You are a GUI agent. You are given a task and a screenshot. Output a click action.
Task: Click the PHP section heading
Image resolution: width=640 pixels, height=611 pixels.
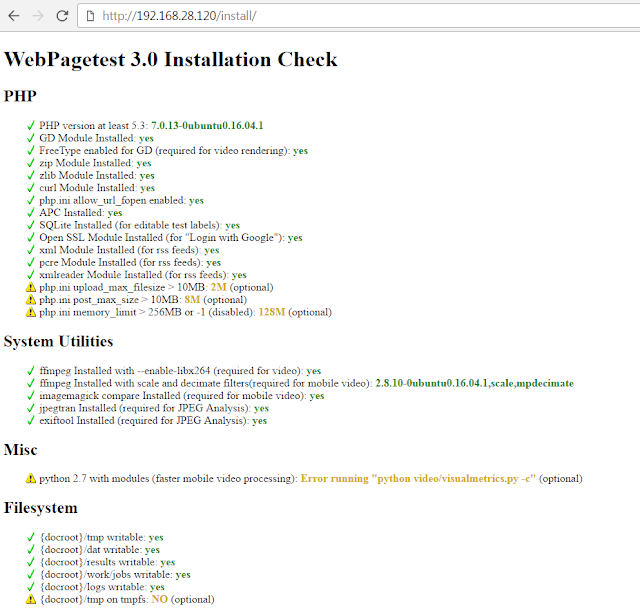coord(20,96)
